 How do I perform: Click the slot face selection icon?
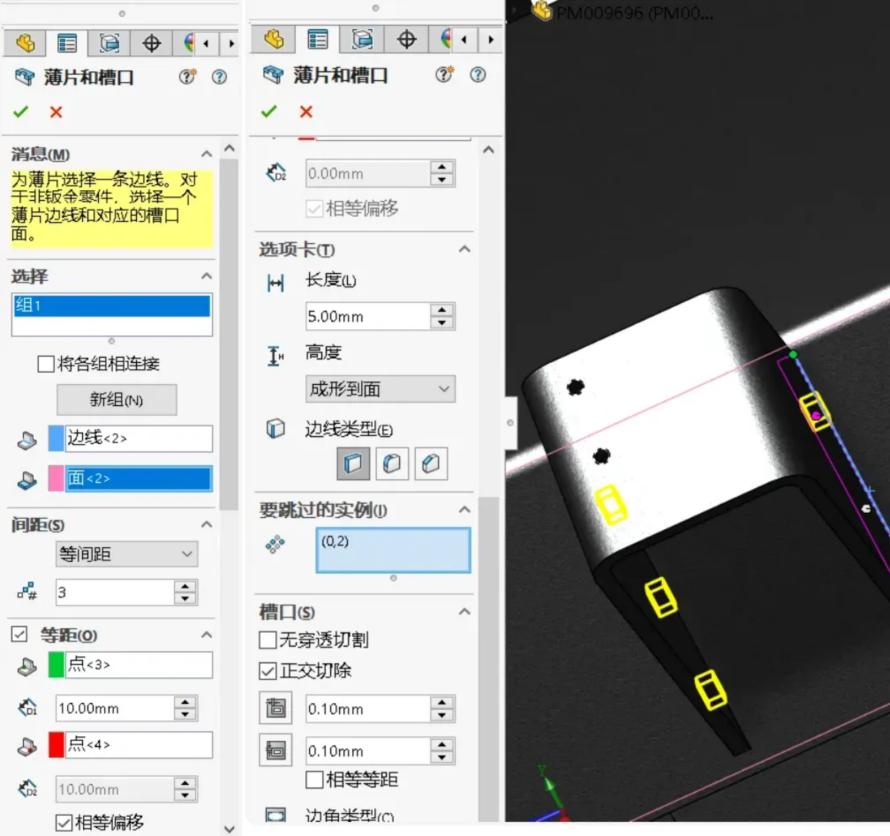(x=27, y=480)
